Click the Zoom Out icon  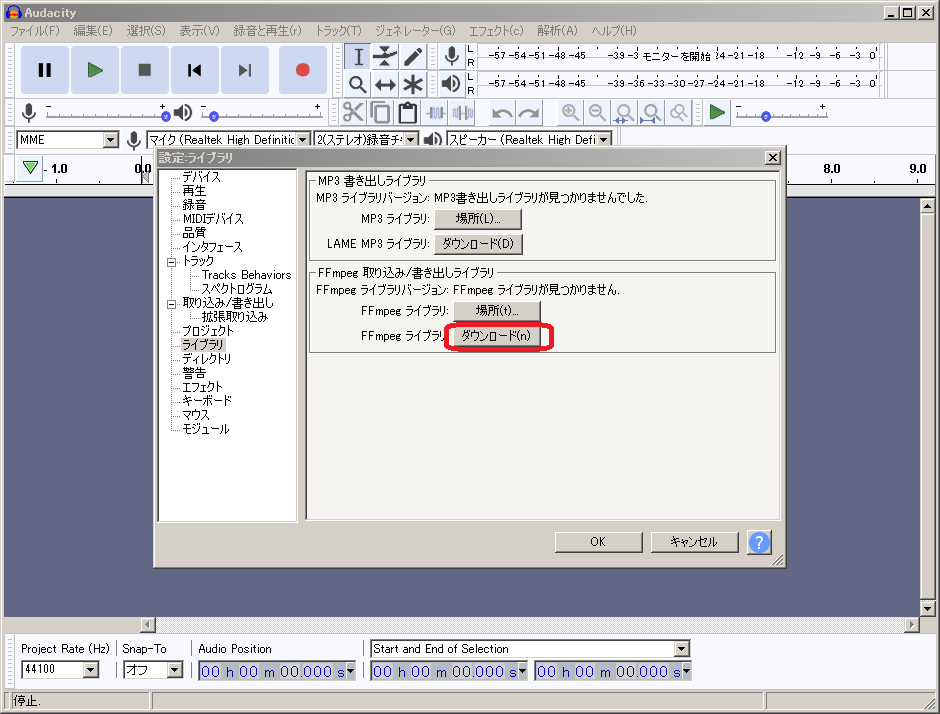[596, 113]
